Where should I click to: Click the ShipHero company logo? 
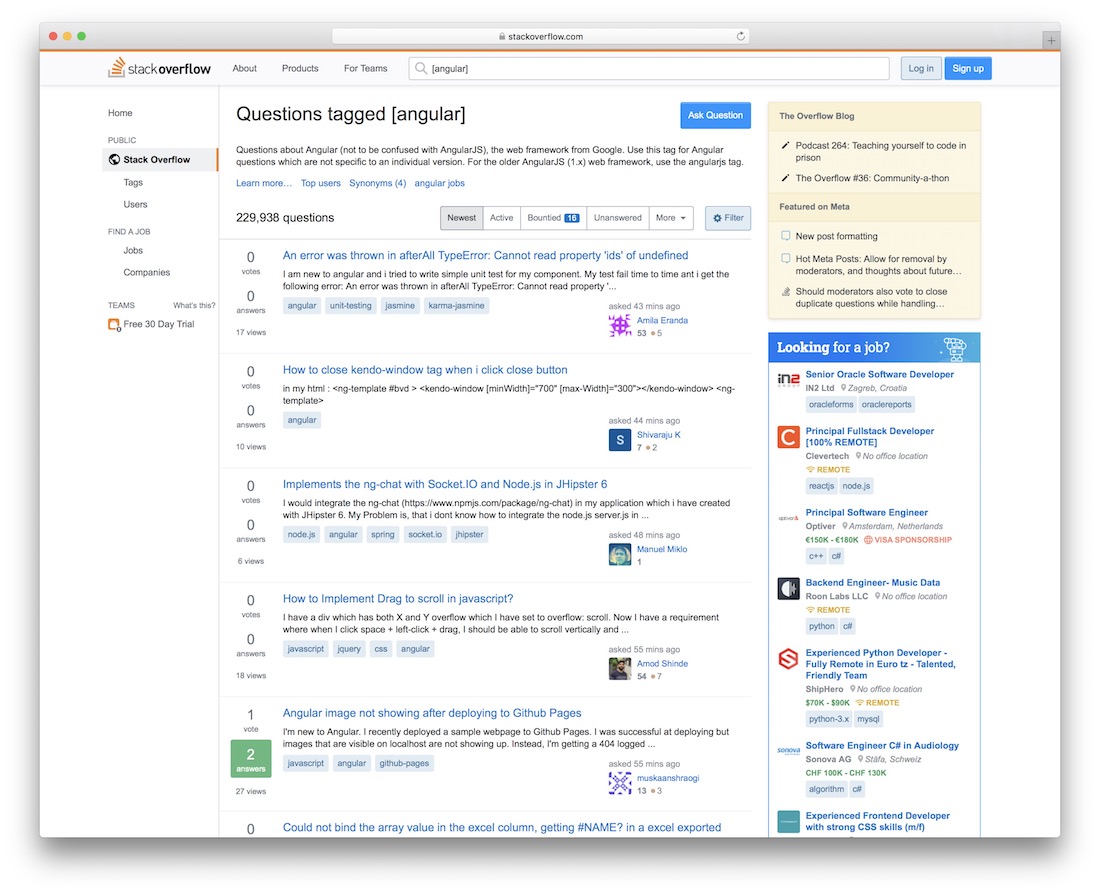click(x=789, y=659)
